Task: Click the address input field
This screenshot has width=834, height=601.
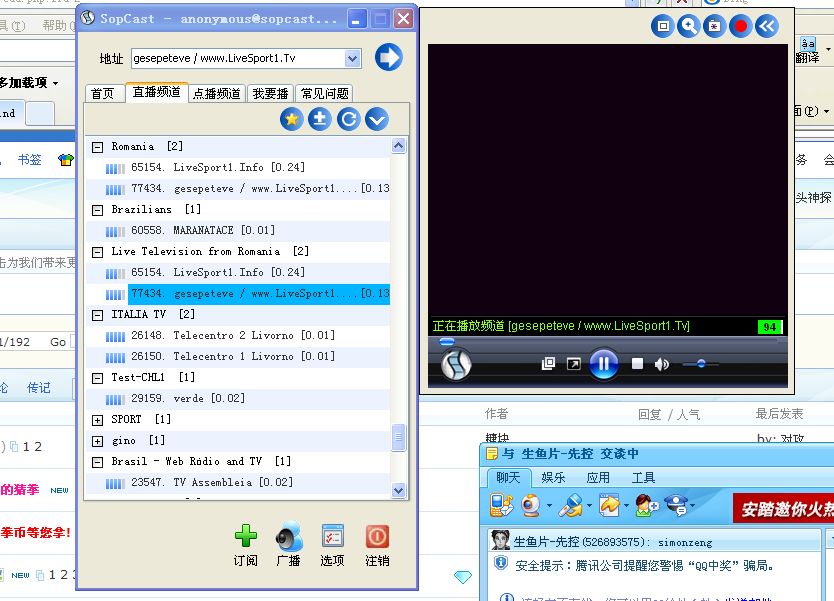Action: 238,59
